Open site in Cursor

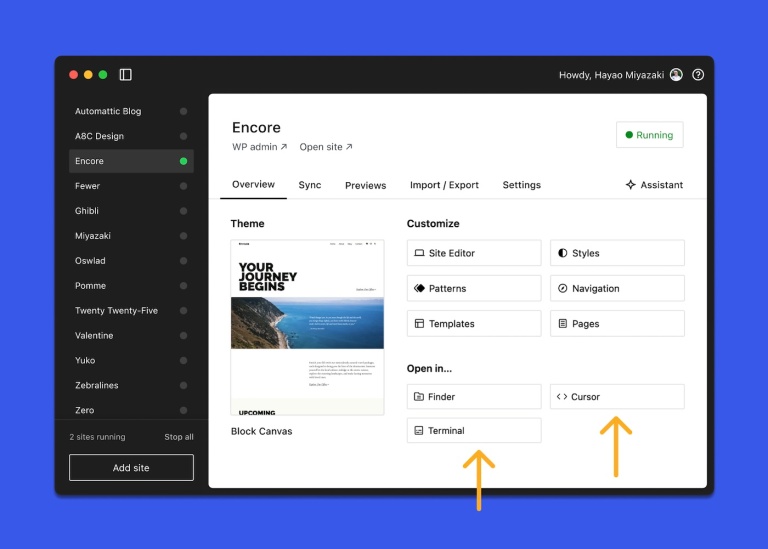click(617, 396)
